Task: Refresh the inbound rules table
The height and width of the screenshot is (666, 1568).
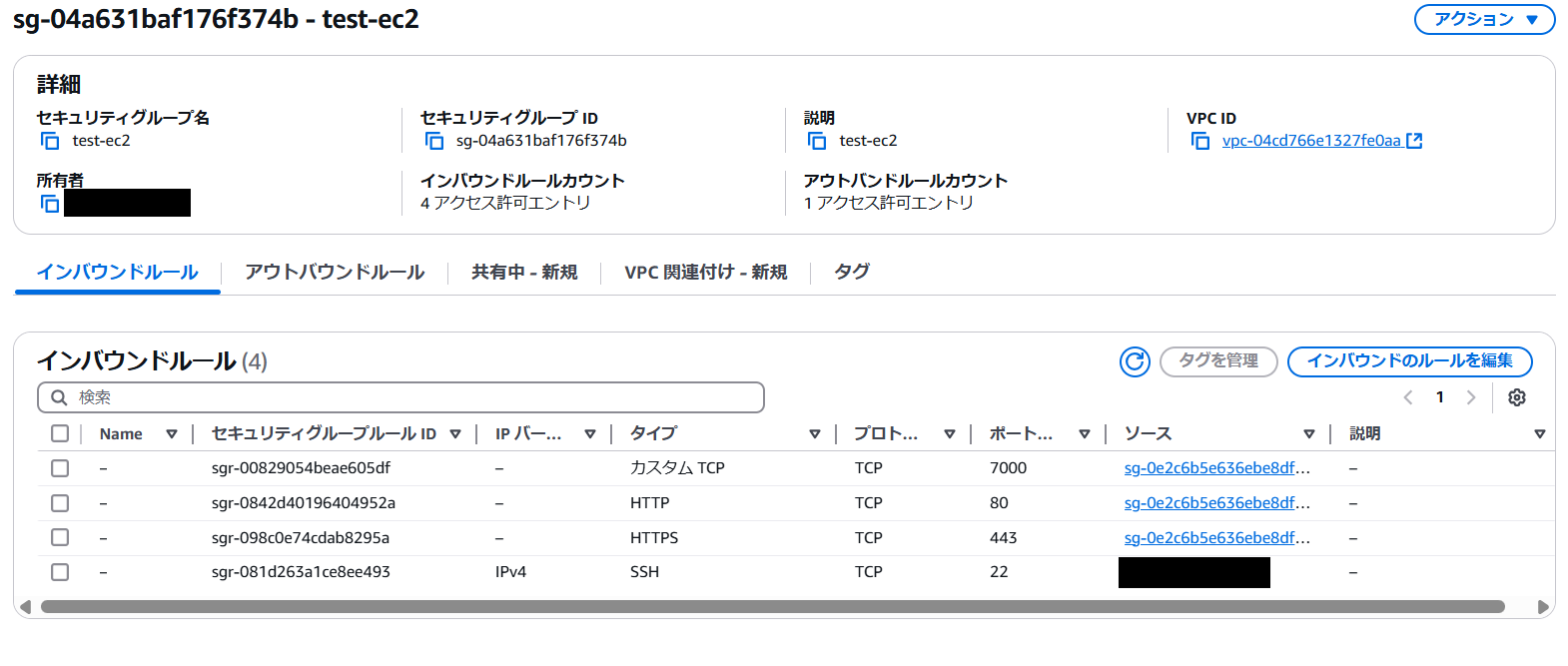Action: pos(1135,361)
